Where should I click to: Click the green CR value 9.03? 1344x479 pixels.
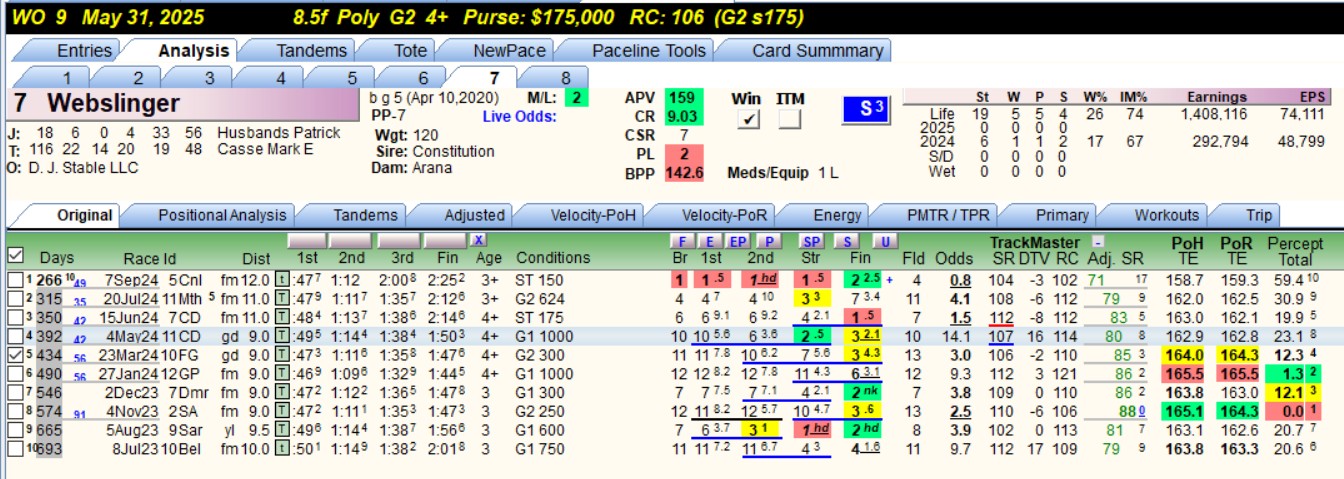tap(683, 117)
